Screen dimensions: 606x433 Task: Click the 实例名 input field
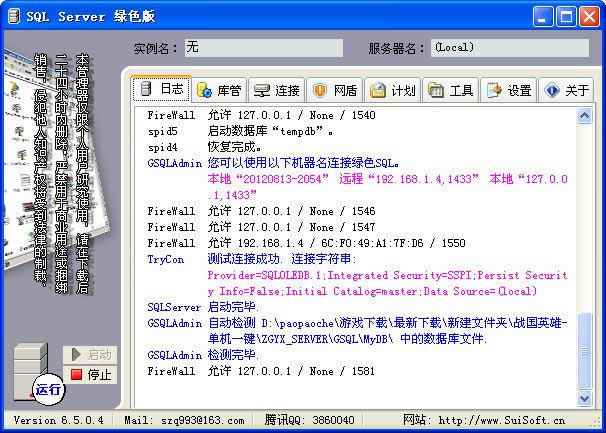262,48
